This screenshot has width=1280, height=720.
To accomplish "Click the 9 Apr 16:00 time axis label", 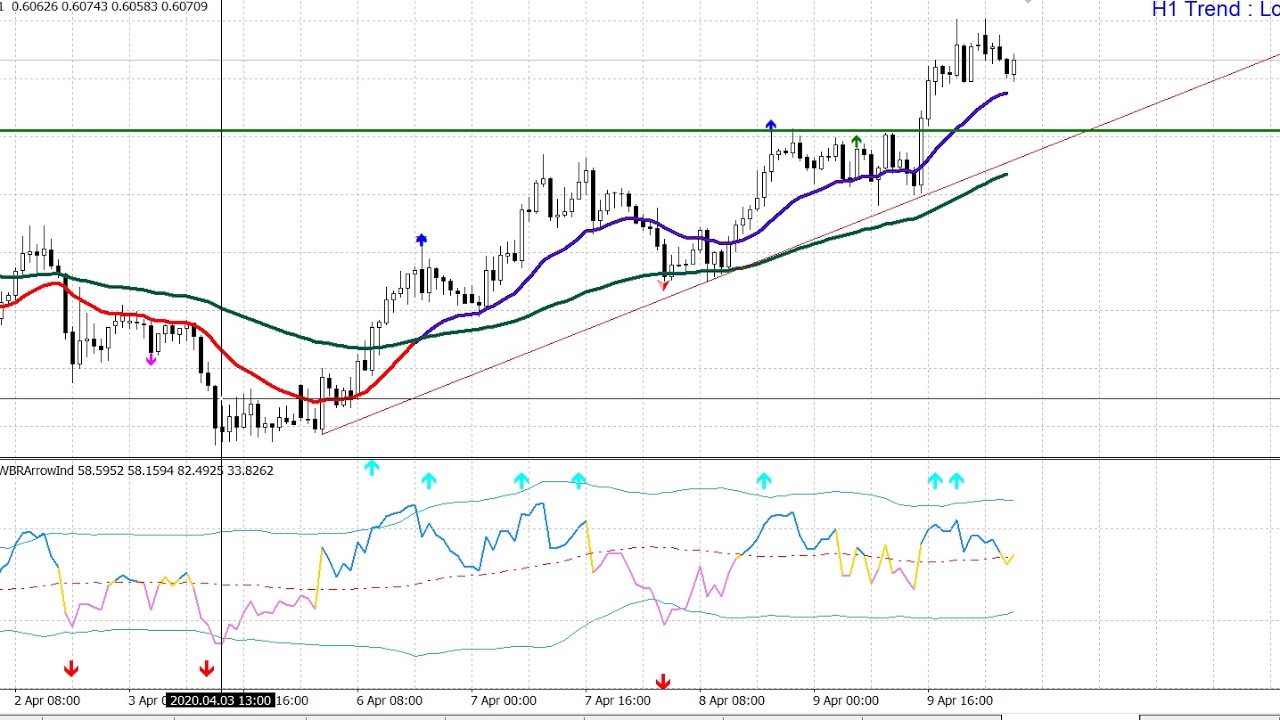I will (x=960, y=700).
